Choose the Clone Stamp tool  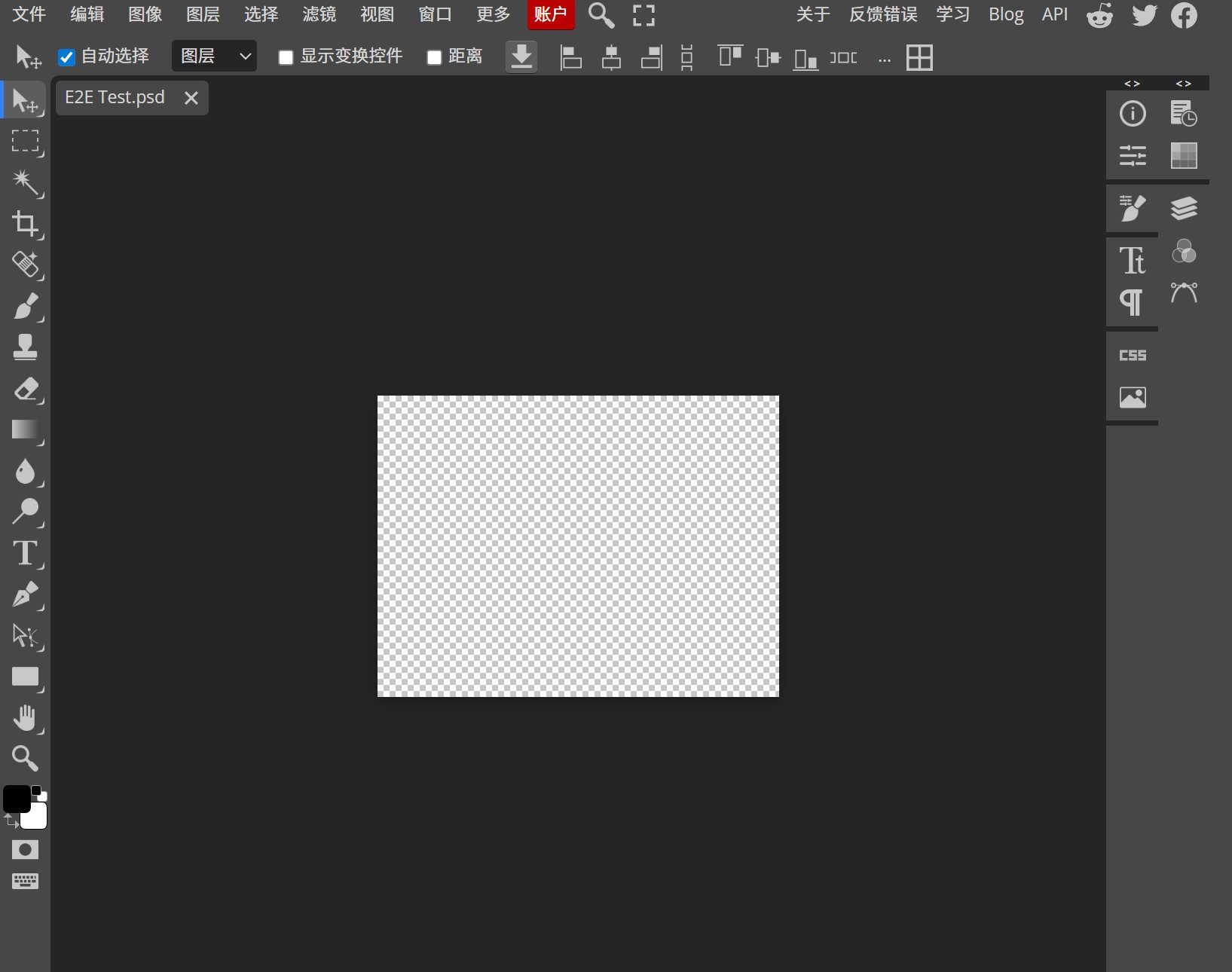point(26,347)
